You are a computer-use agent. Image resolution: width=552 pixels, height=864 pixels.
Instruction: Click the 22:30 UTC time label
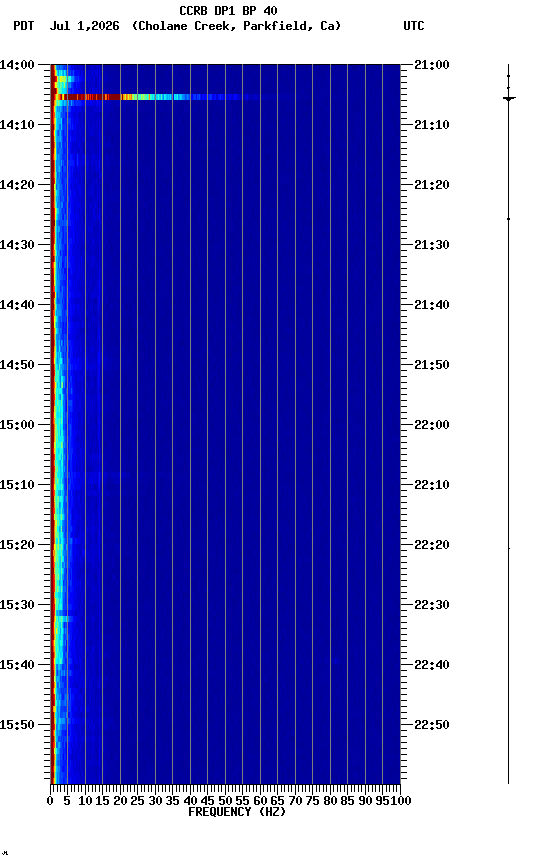click(x=432, y=605)
